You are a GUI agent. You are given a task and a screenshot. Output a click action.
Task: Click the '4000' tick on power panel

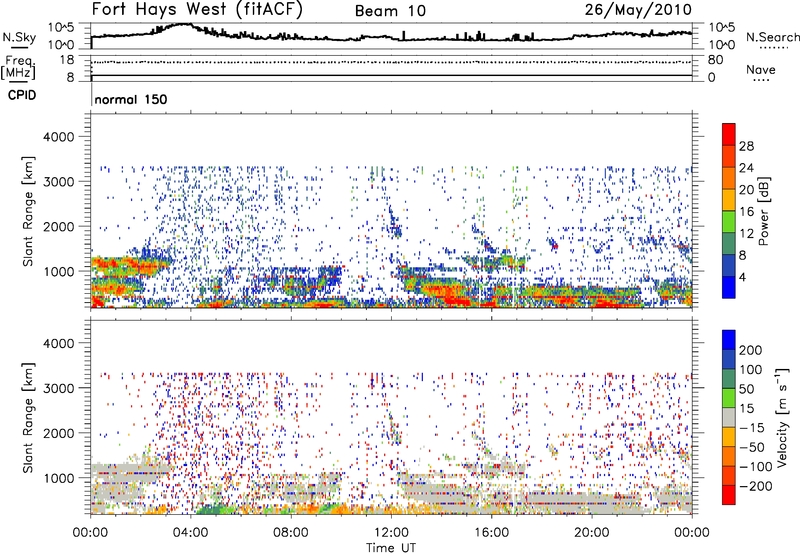click(x=58, y=137)
